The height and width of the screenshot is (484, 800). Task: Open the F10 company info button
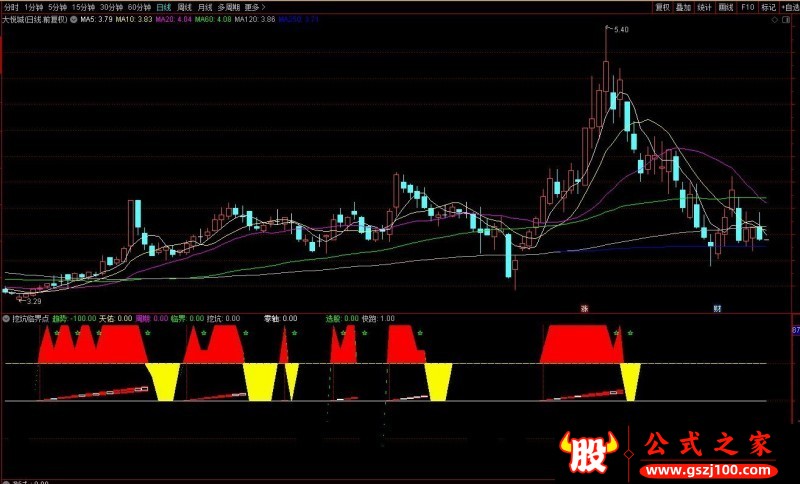[747, 7]
